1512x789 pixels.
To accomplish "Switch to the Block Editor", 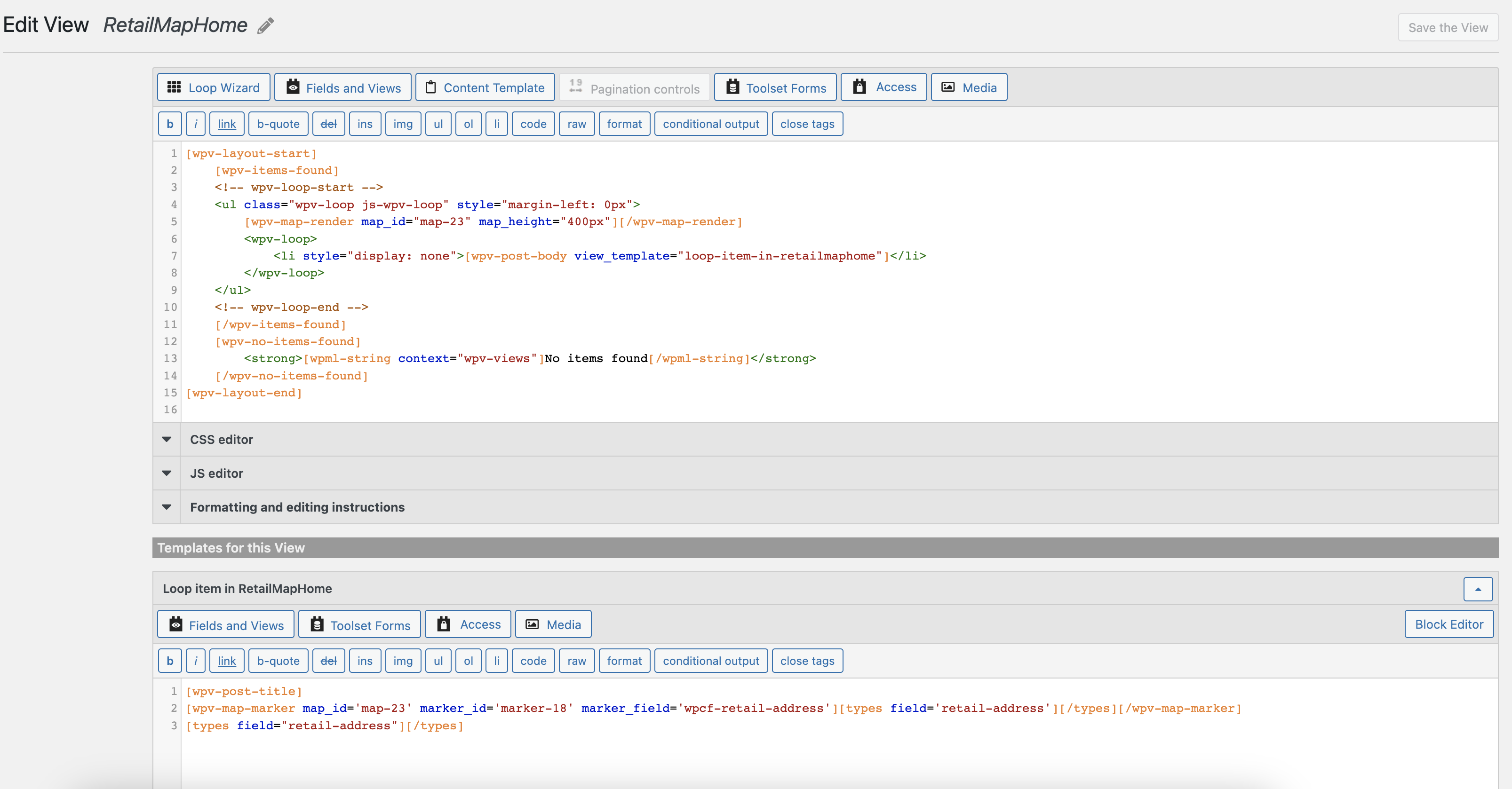I will tap(1448, 624).
